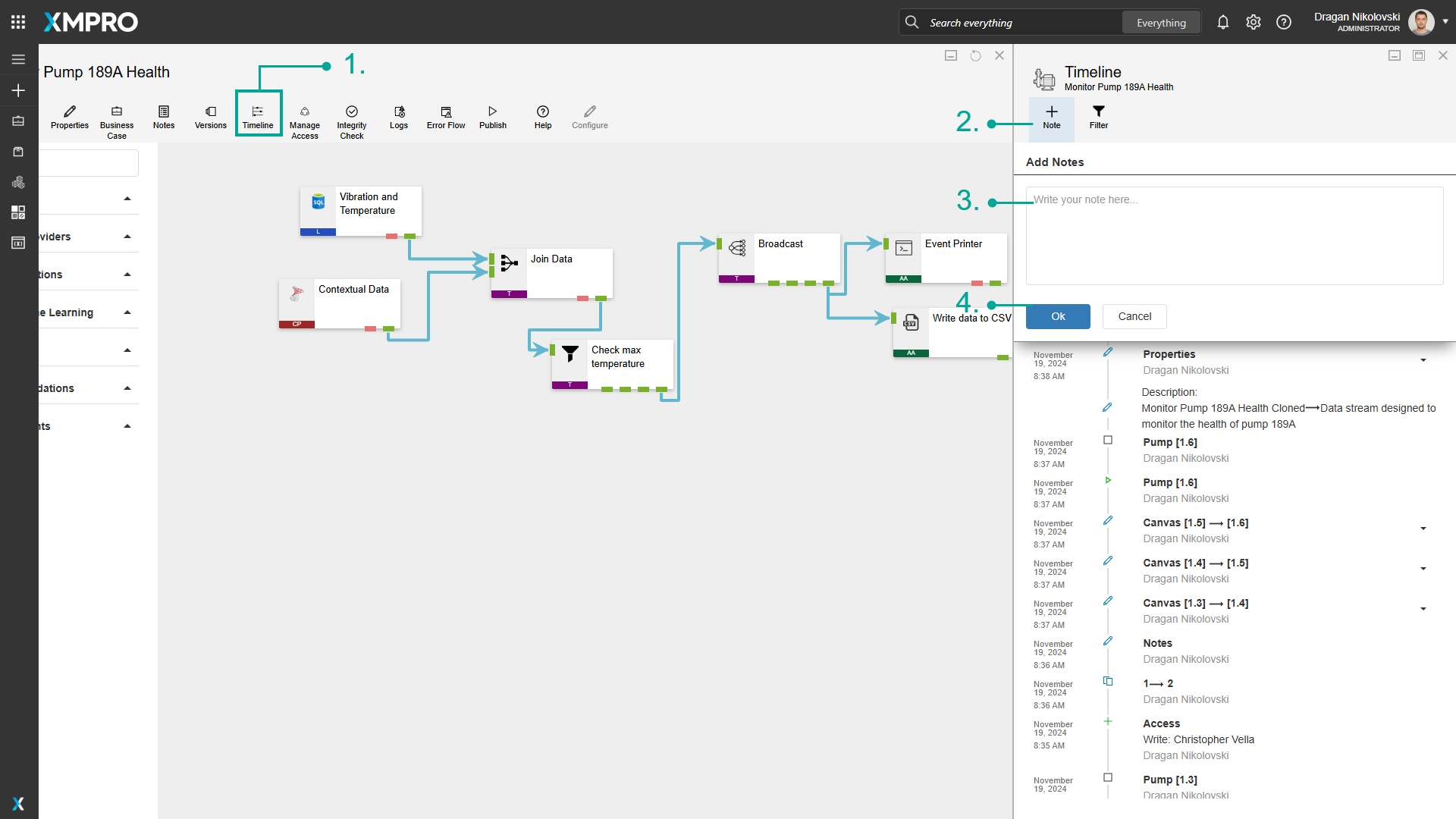This screenshot has width=1456, height=819.
Task: Open the Logs toolbar item
Action: tap(399, 115)
